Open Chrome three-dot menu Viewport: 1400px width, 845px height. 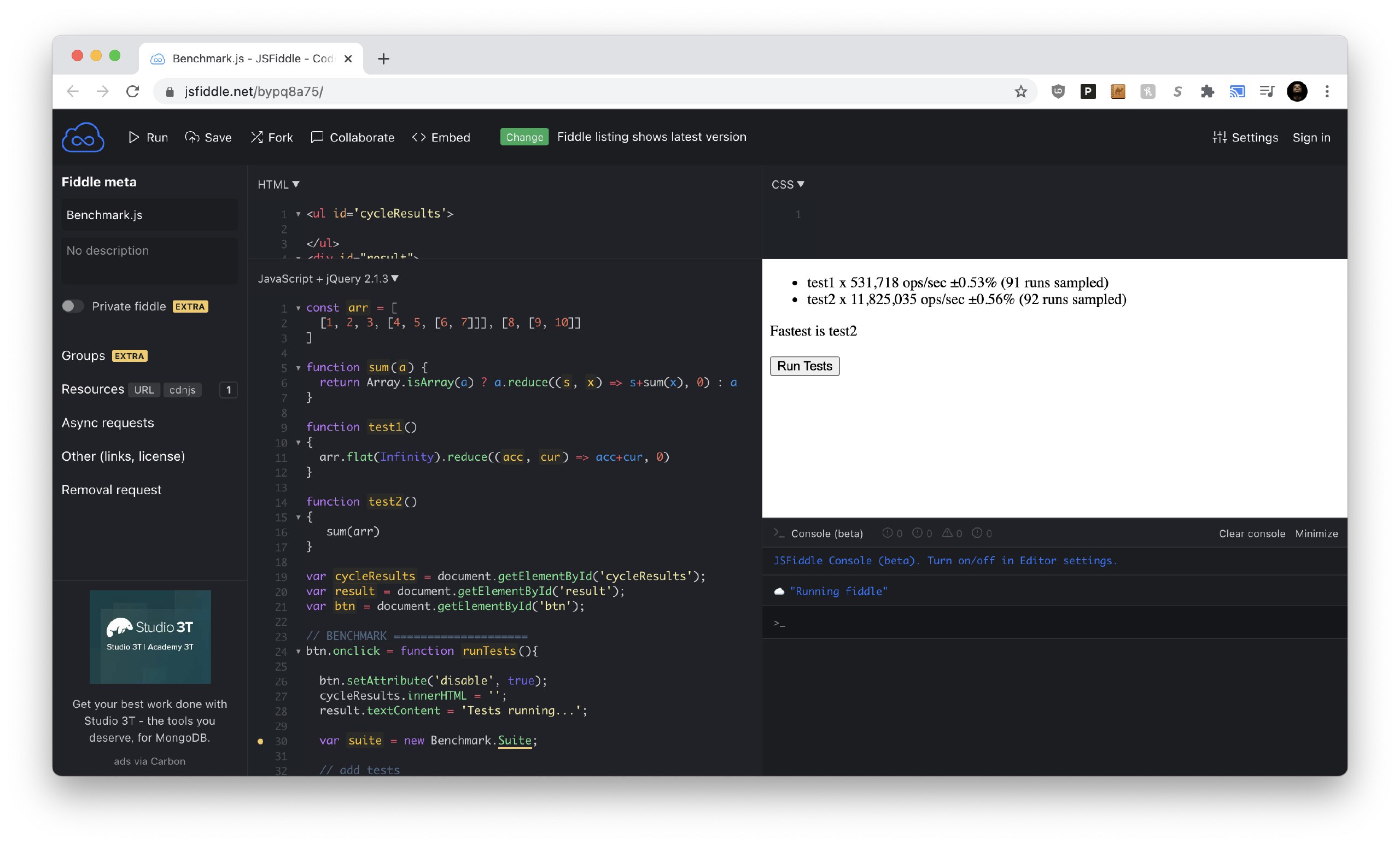click(x=1327, y=91)
